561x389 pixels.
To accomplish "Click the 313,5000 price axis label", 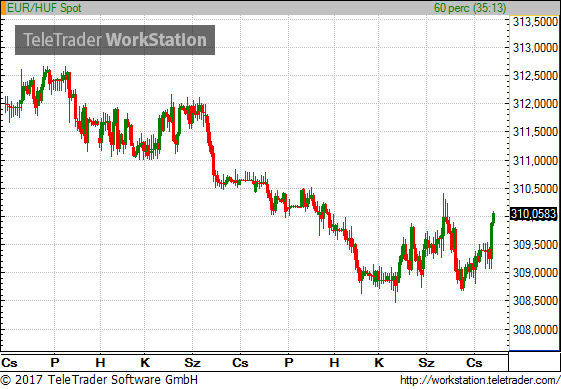I will pos(535,22).
